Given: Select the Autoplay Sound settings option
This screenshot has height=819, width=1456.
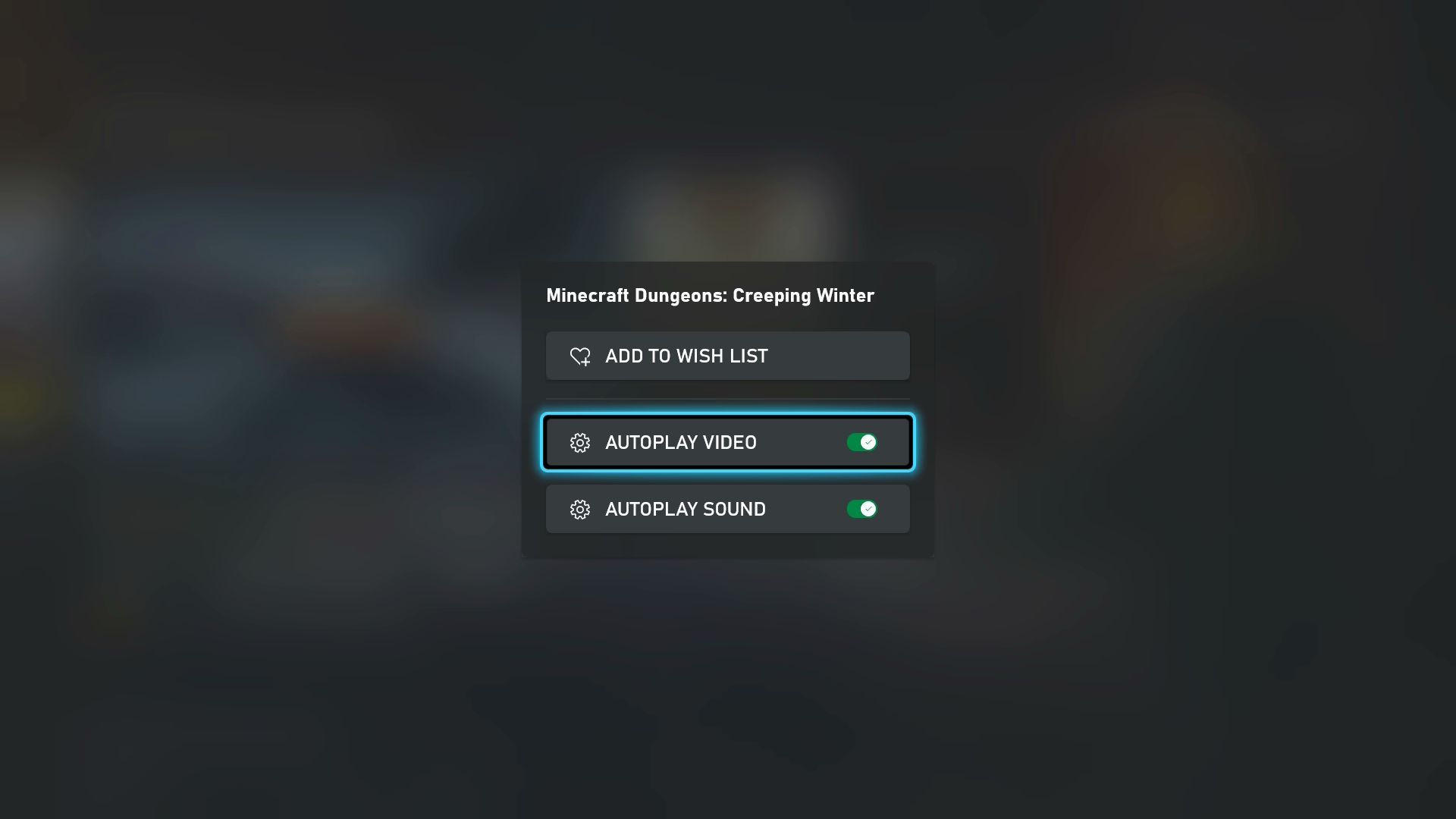Looking at the screenshot, I should [728, 509].
